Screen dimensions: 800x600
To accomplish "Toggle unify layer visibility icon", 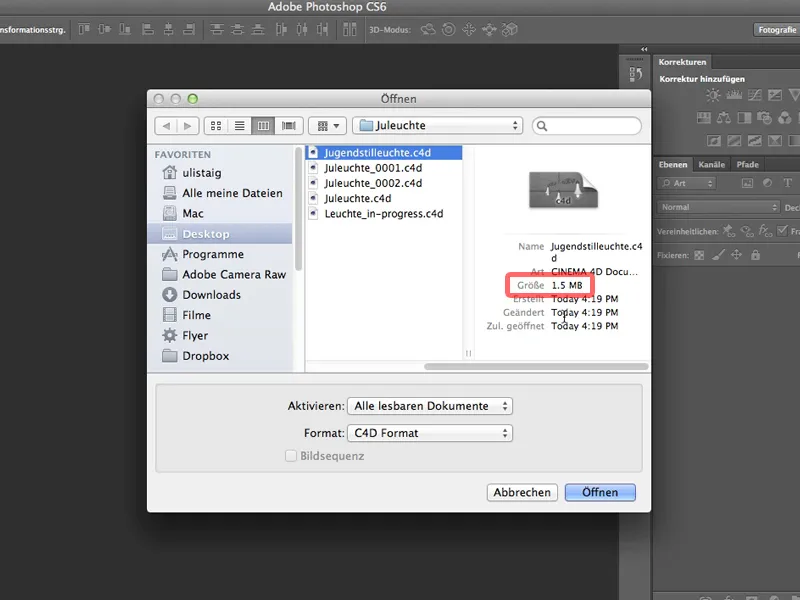I will 747,232.
